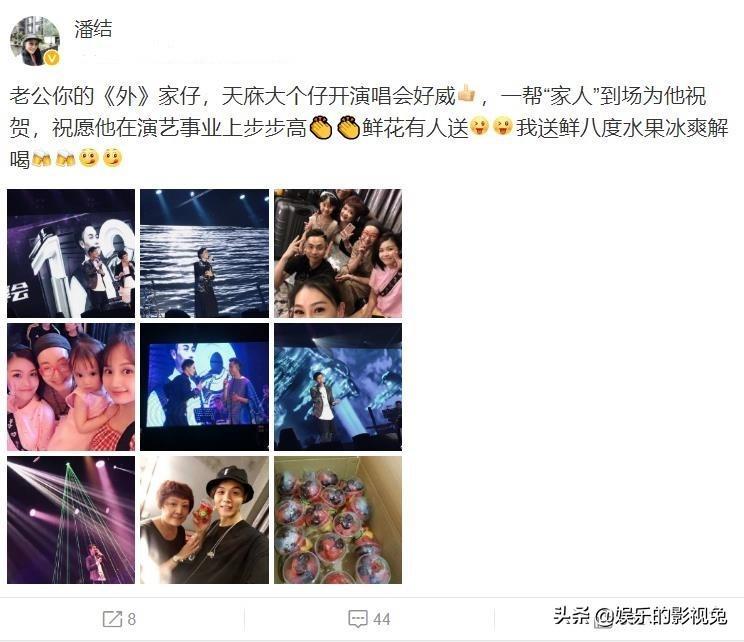
Task: Open the comments icon showing 44
Action: [369, 619]
